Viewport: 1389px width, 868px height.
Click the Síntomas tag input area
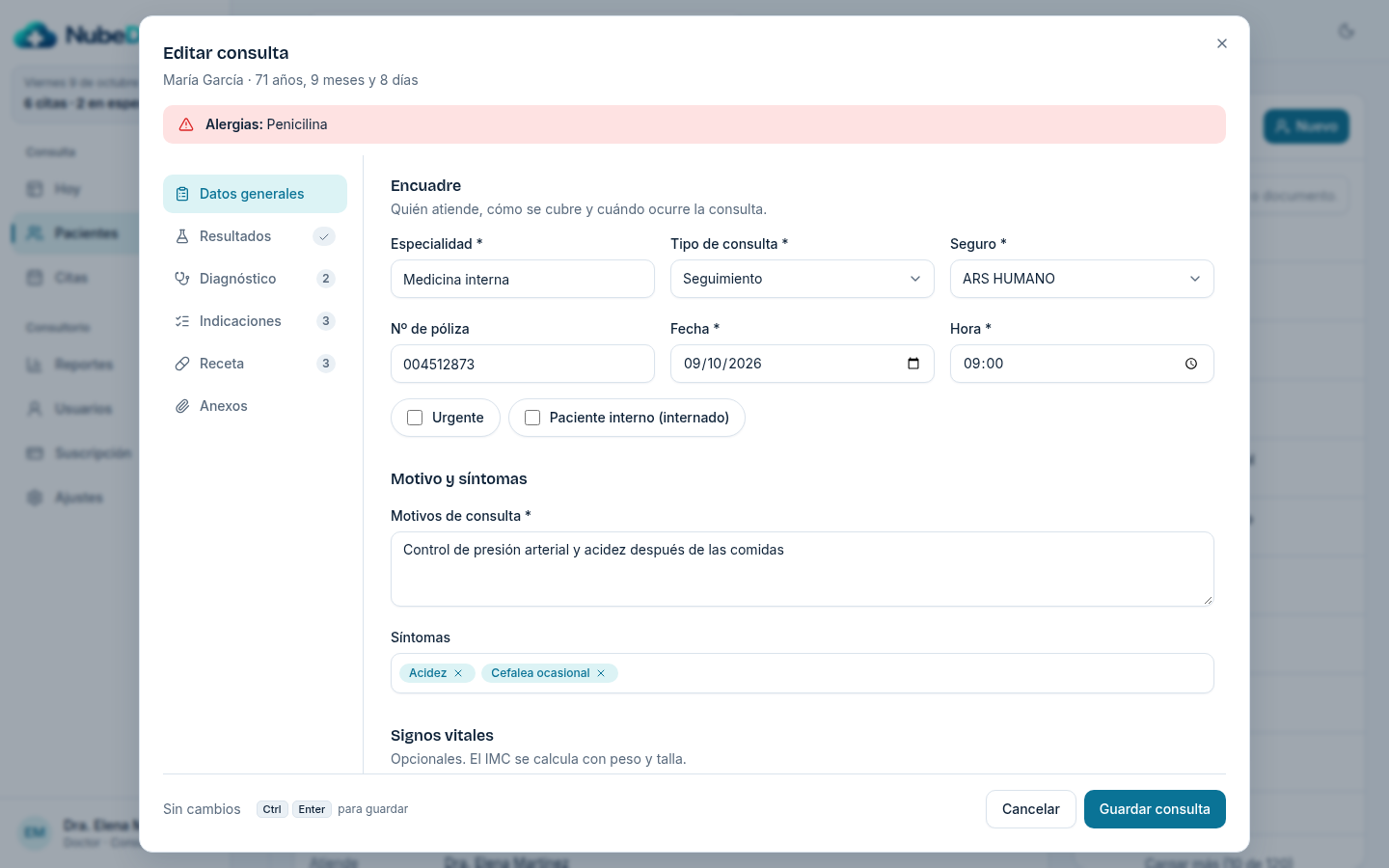pyautogui.click(x=803, y=673)
